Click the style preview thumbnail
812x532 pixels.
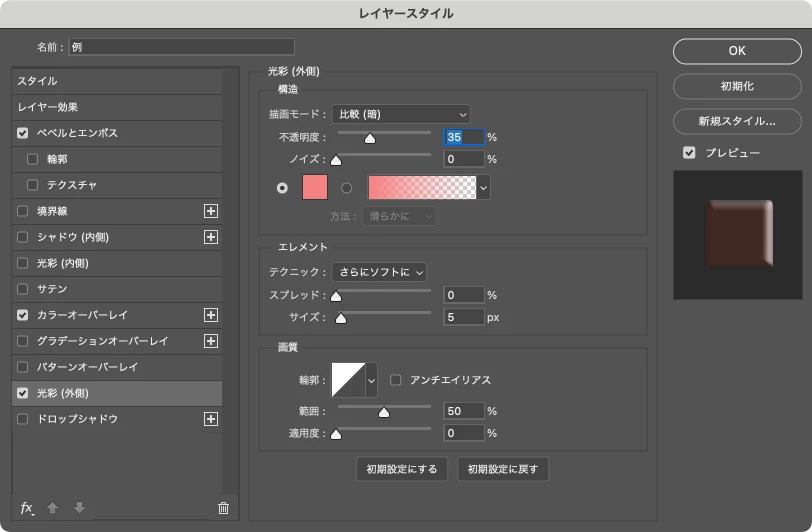tap(738, 235)
